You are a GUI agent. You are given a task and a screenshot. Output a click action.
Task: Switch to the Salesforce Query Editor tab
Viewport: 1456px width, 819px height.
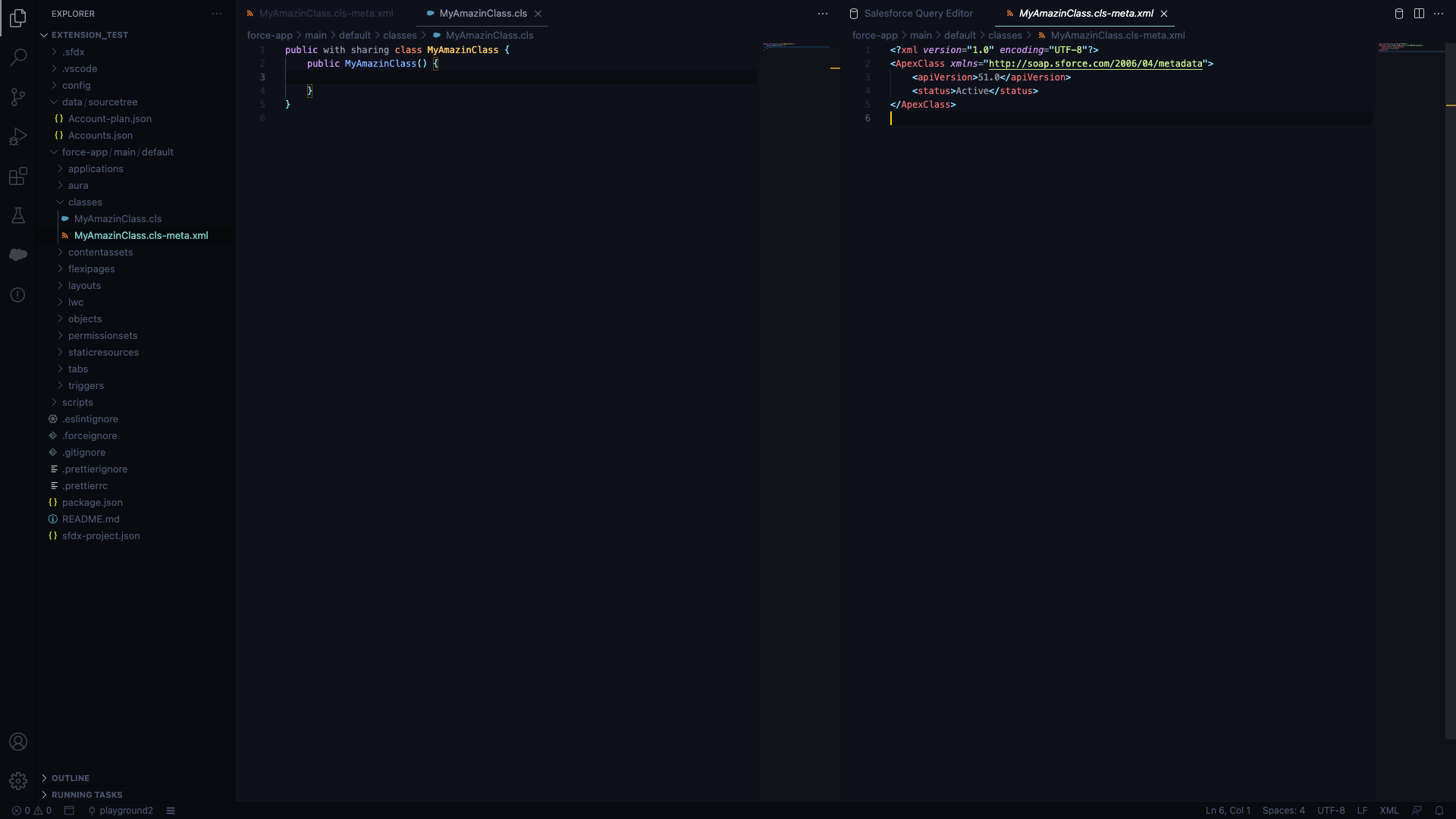click(918, 13)
